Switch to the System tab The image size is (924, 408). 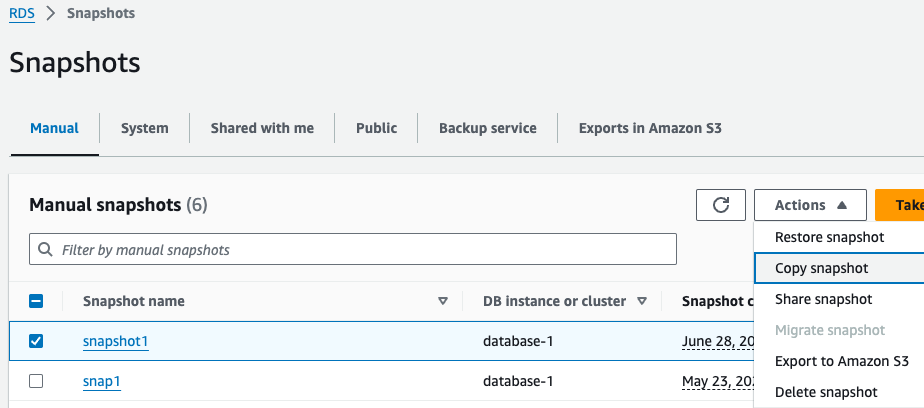point(144,128)
